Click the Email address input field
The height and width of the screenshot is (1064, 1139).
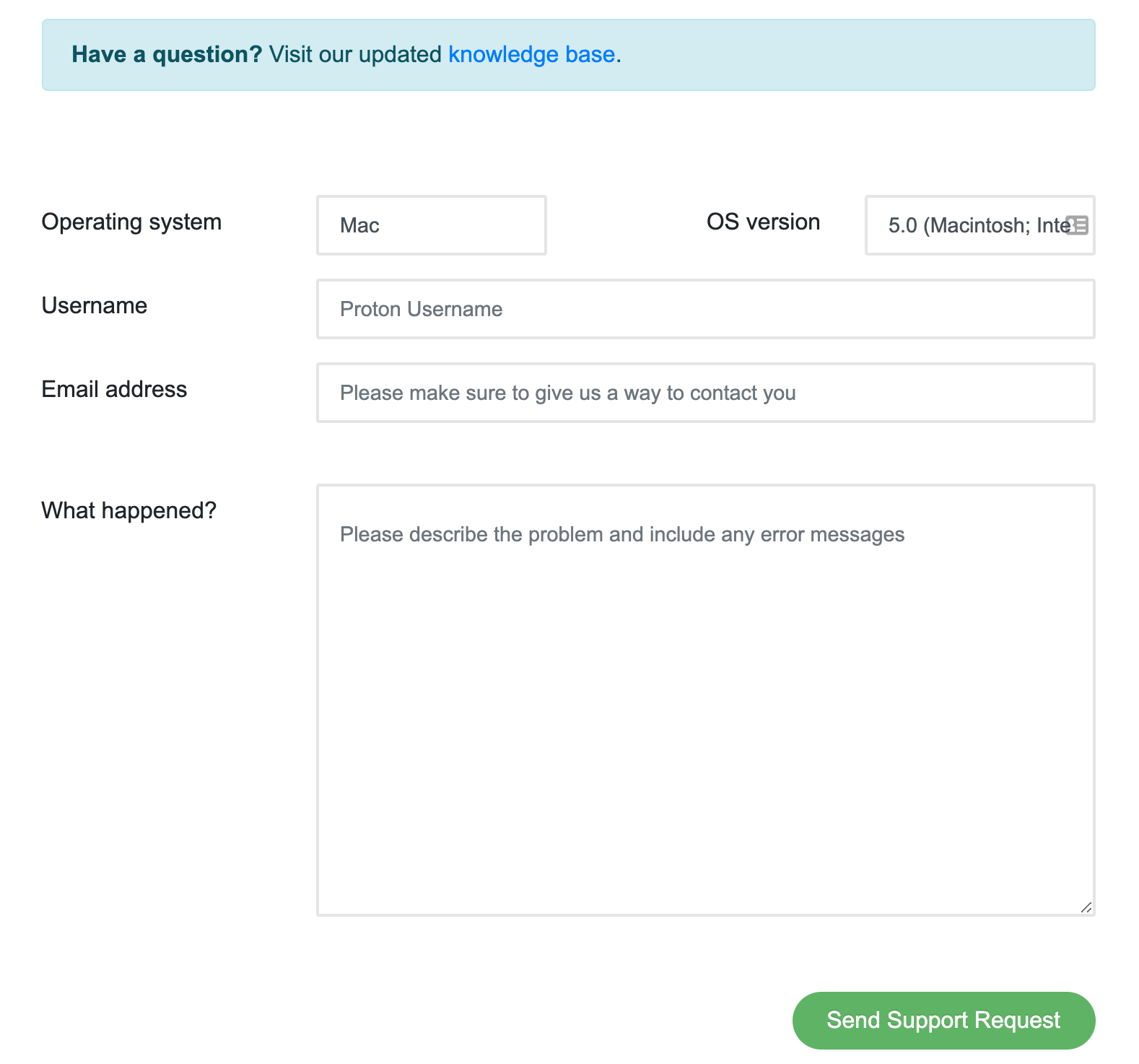coord(706,393)
